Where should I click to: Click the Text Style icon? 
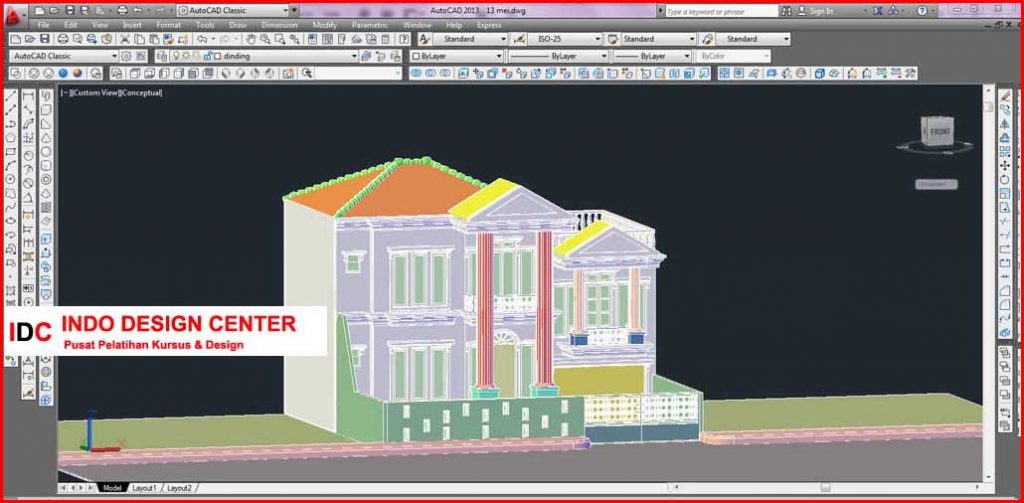click(424, 39)
